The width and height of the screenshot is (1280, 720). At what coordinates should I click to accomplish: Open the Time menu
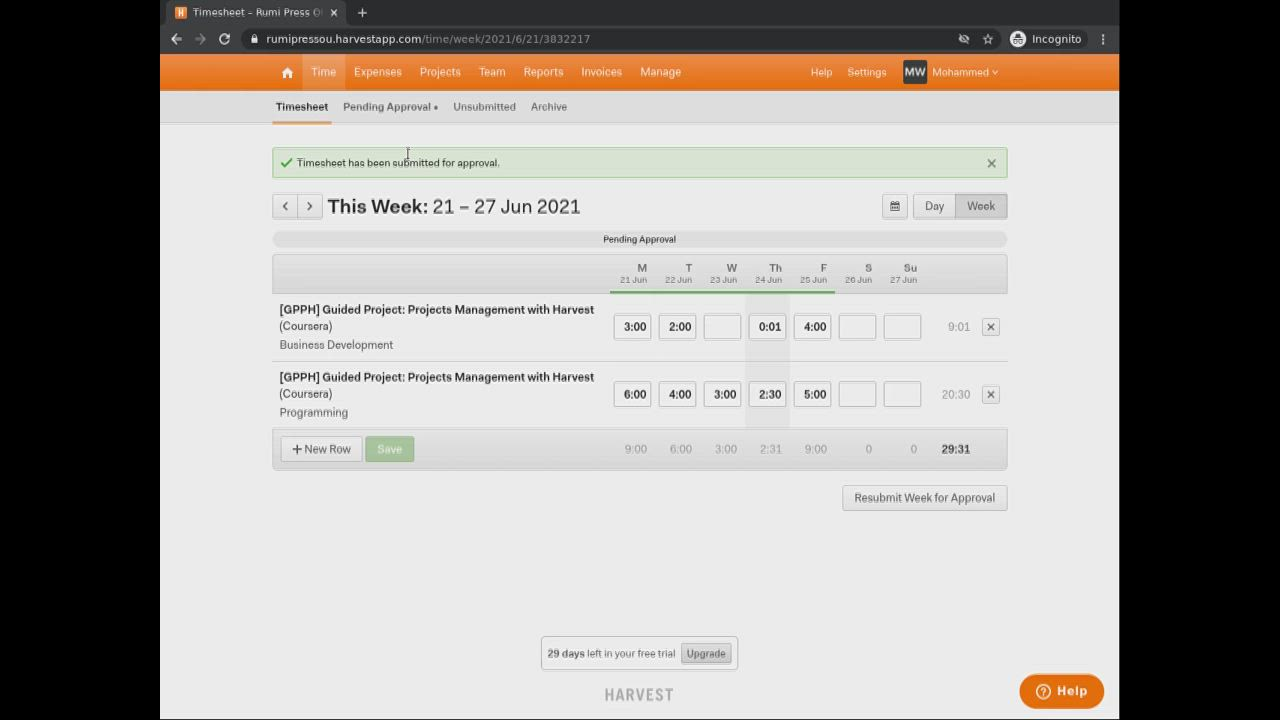coord(323,72)
